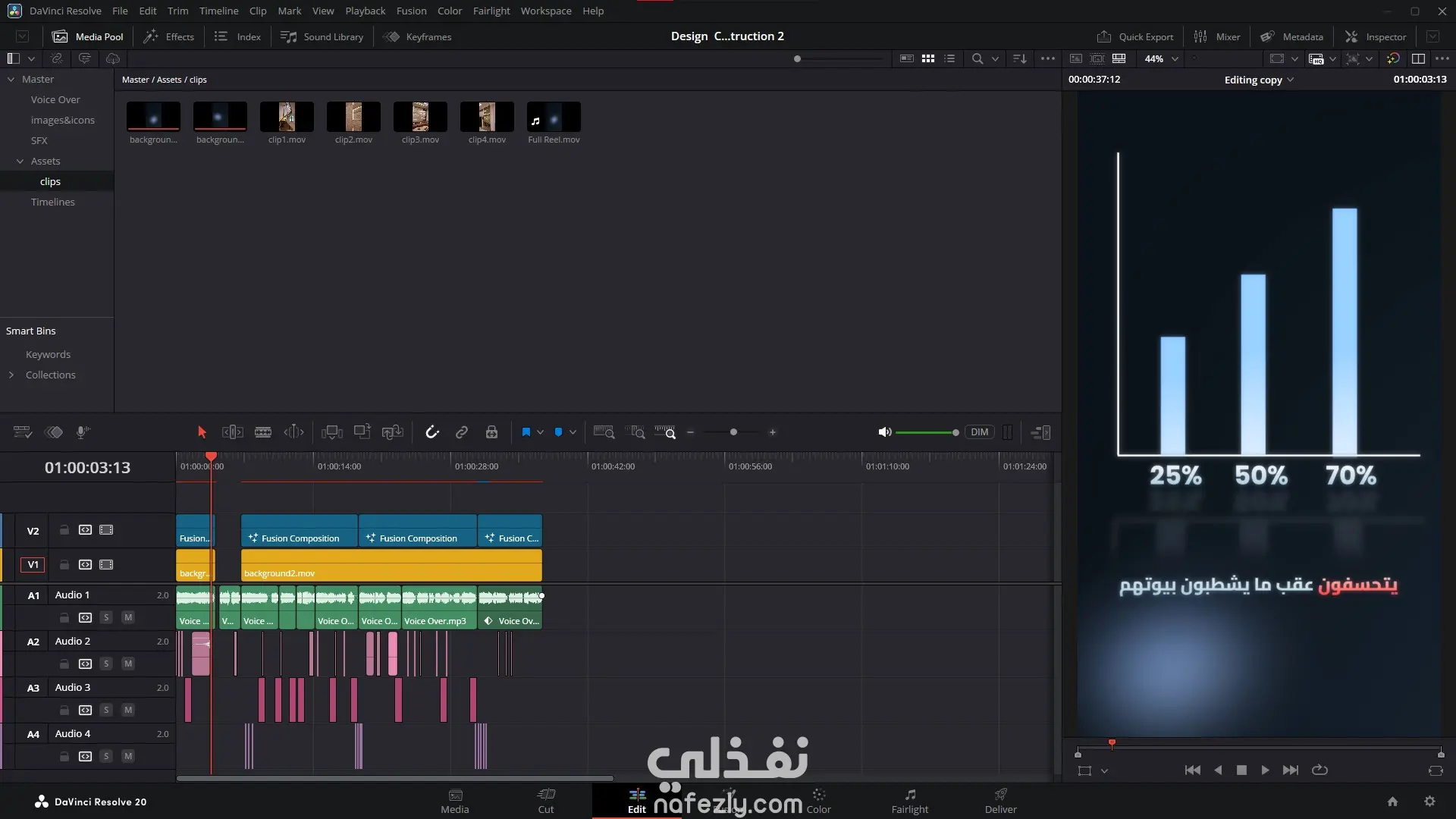Toggle linked selection chain icon
1456x819 pixels.
pyautogui.click(x=462, y=432)
